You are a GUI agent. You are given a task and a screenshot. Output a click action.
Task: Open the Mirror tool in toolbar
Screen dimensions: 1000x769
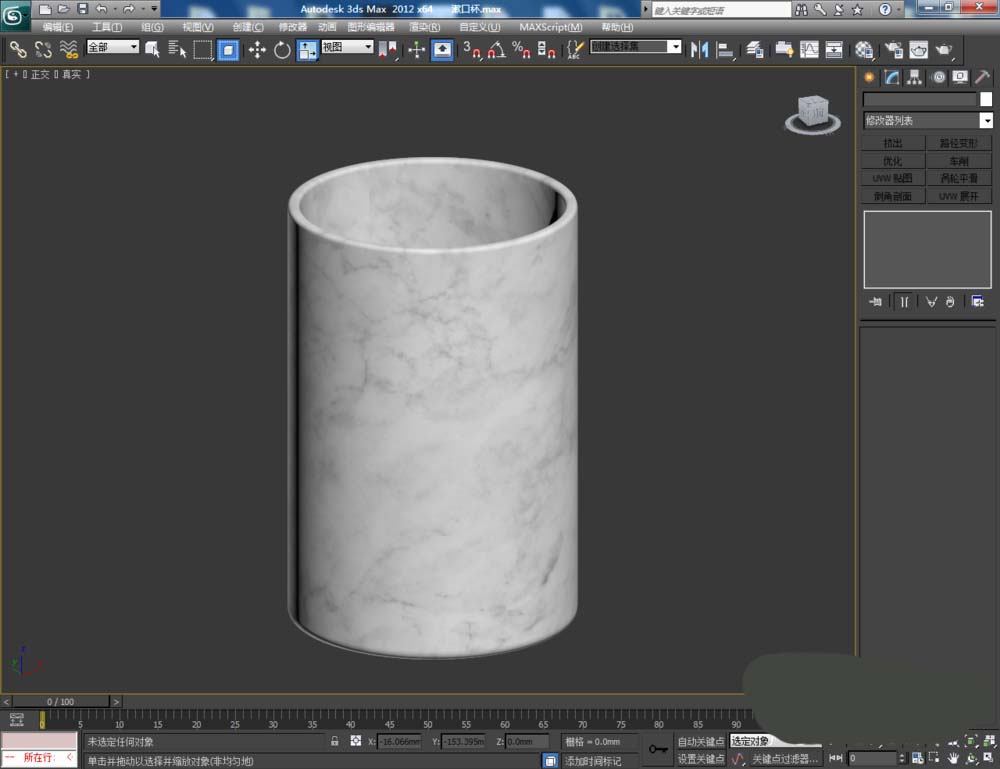click(699, 49)
